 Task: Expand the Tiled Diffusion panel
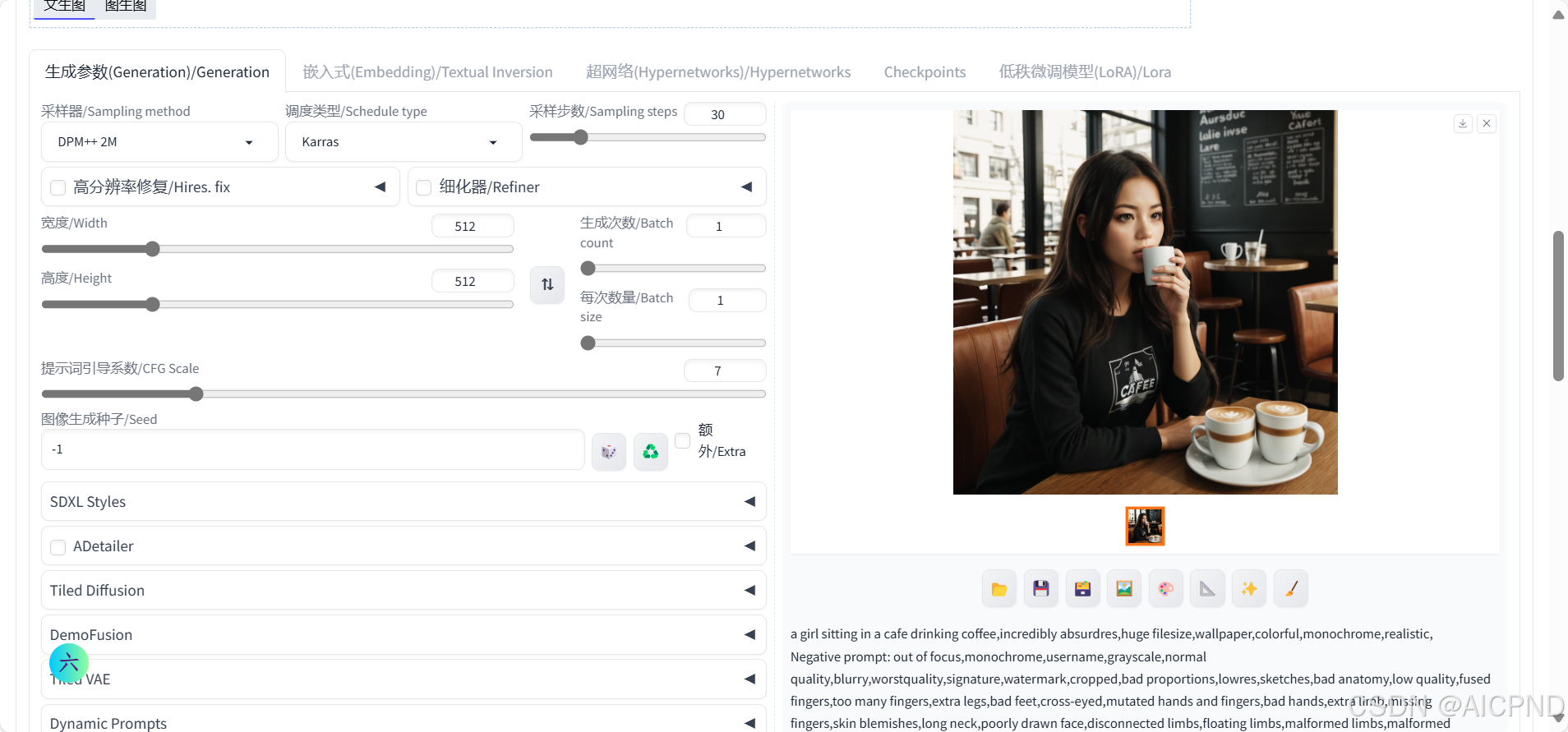point(404,591)
